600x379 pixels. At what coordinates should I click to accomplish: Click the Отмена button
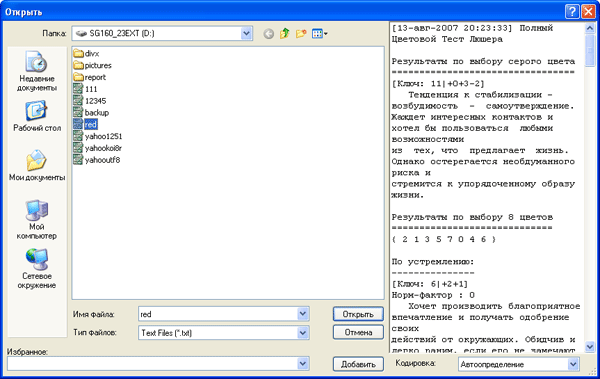coord(358,332)
